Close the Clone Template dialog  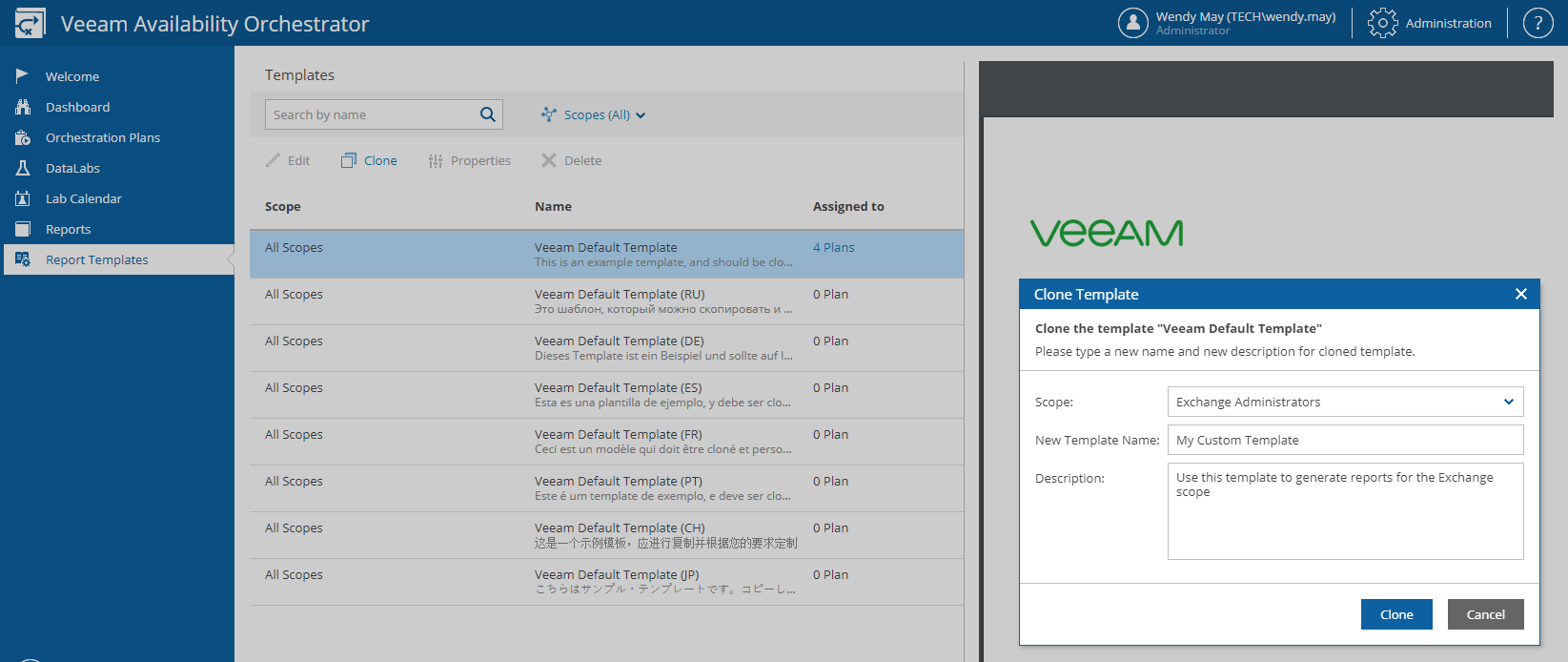(1521, 294)
